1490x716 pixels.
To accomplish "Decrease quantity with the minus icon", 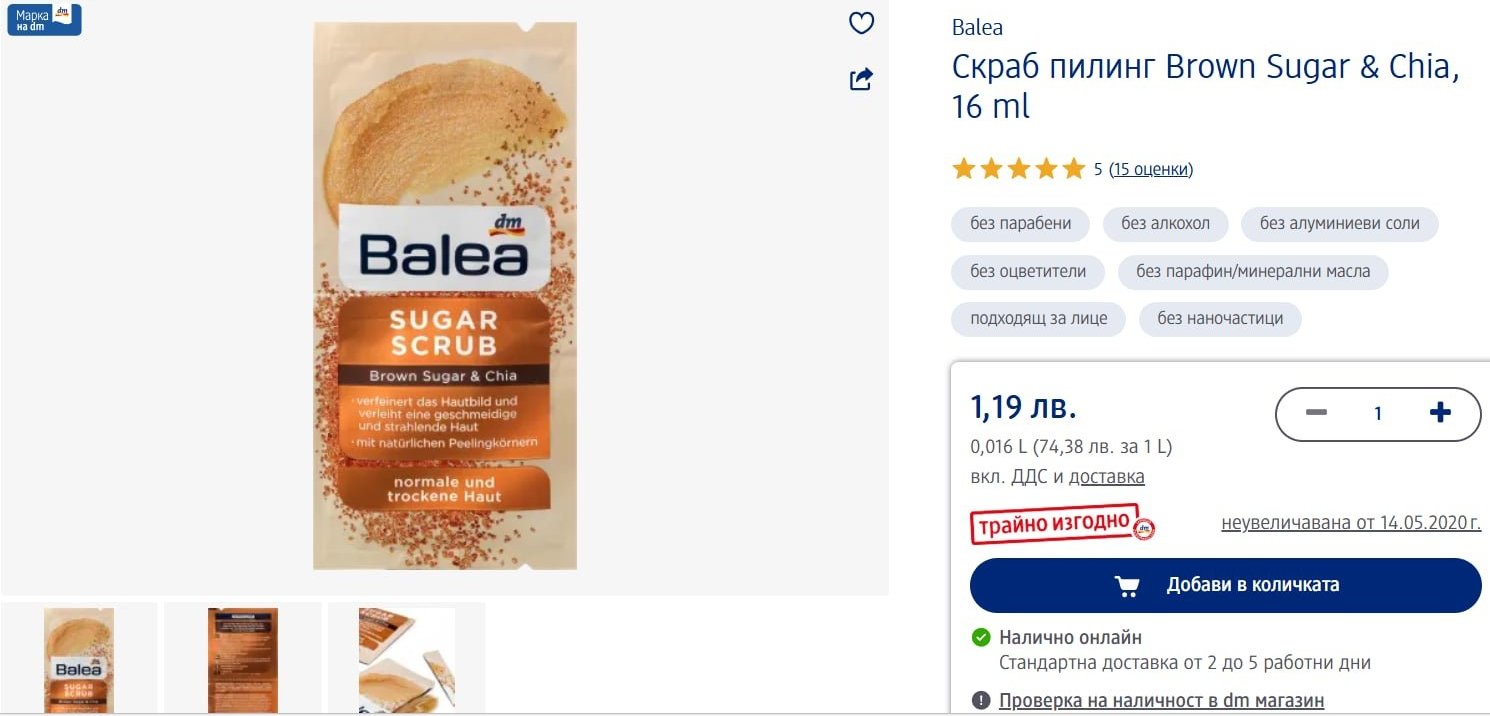I will (x=1316, y=413).
